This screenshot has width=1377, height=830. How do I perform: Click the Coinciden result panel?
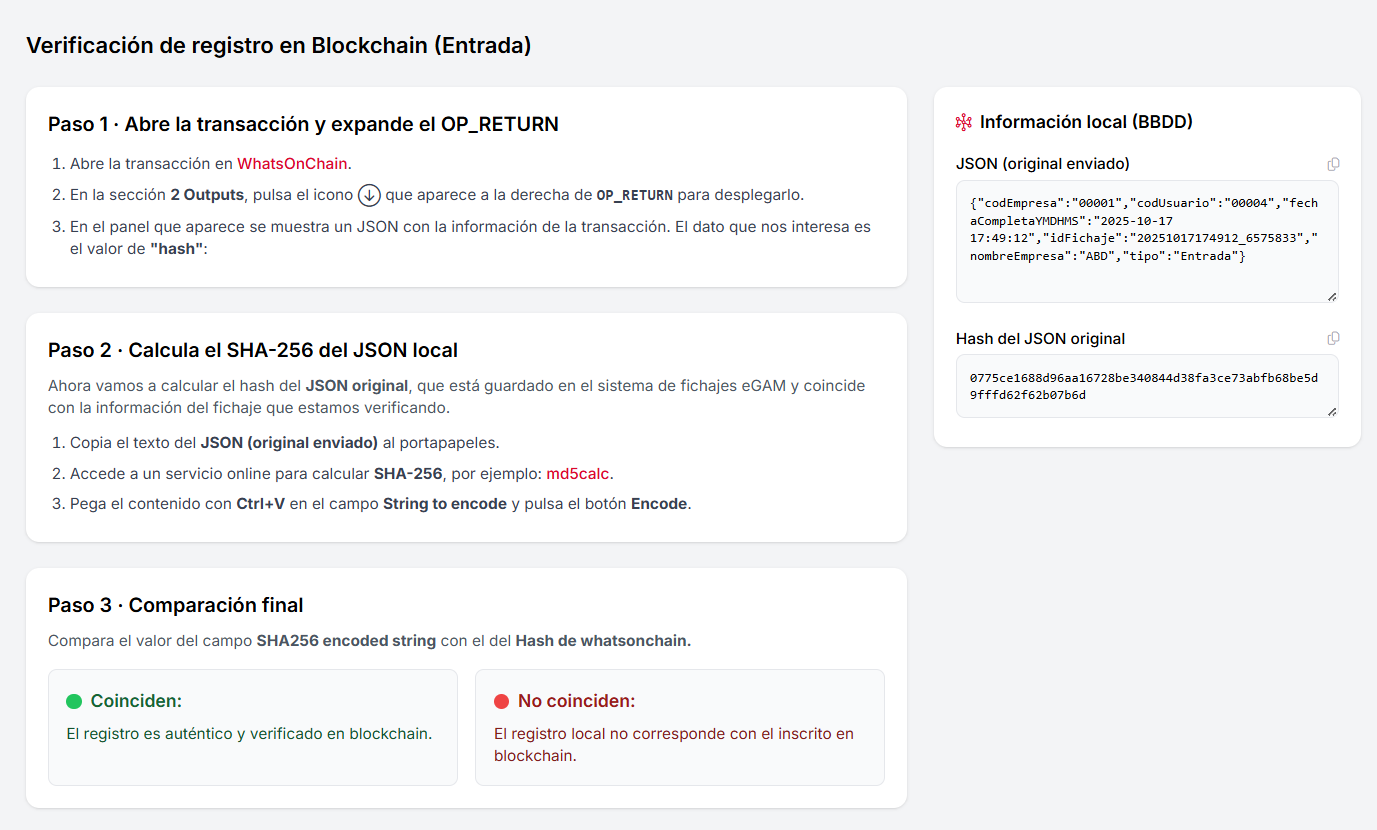(252, 728)
